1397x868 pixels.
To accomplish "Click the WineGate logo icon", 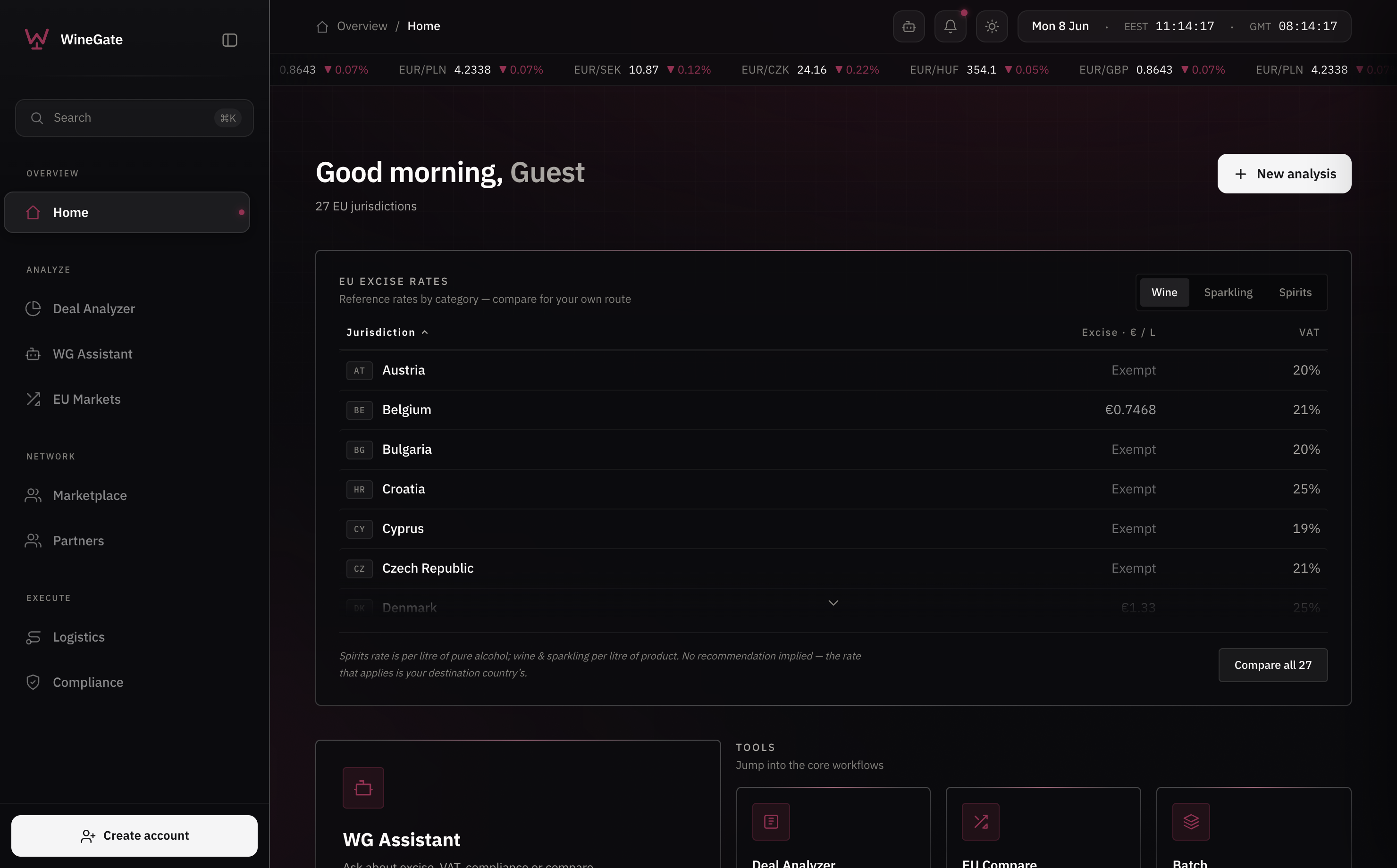I will (x=37, y=39).
